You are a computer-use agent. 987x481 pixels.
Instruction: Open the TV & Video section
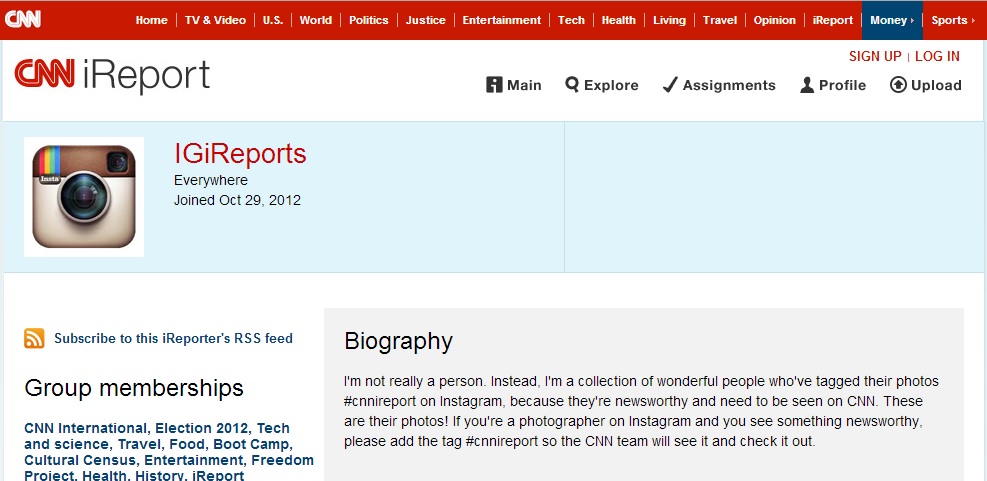point(215,20)
